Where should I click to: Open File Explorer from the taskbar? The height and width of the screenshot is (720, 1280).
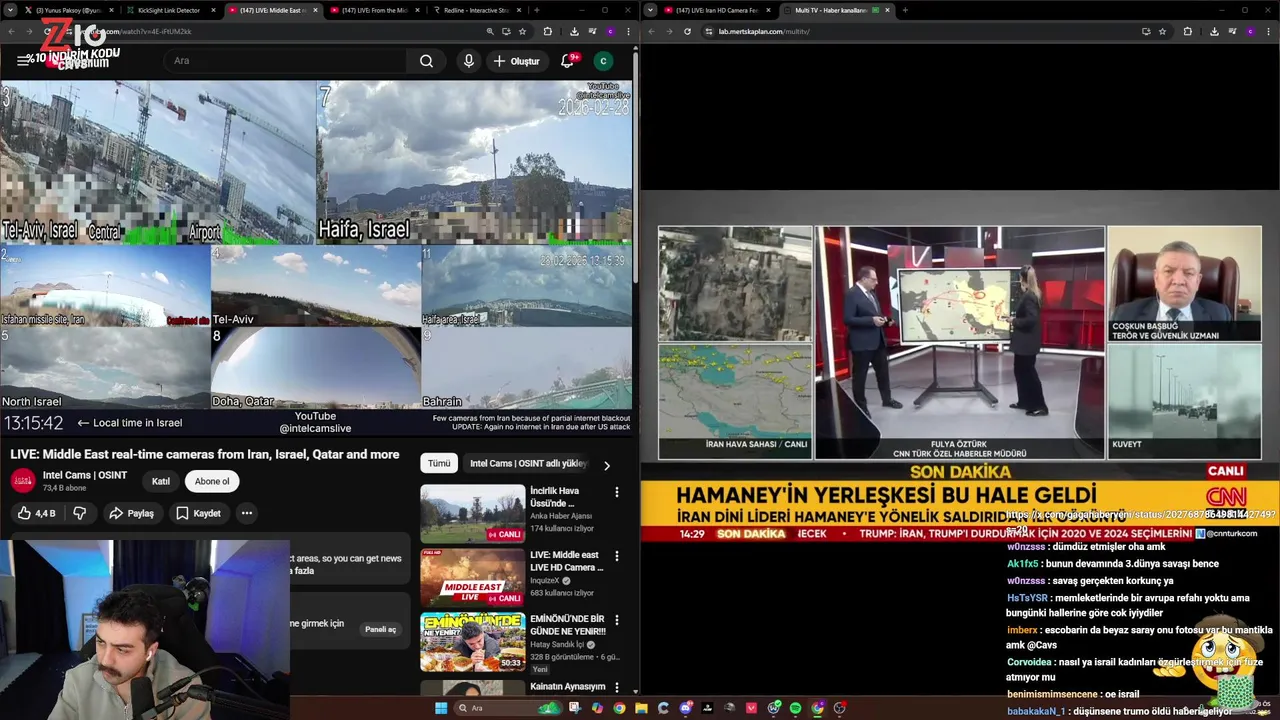(641, 708)
